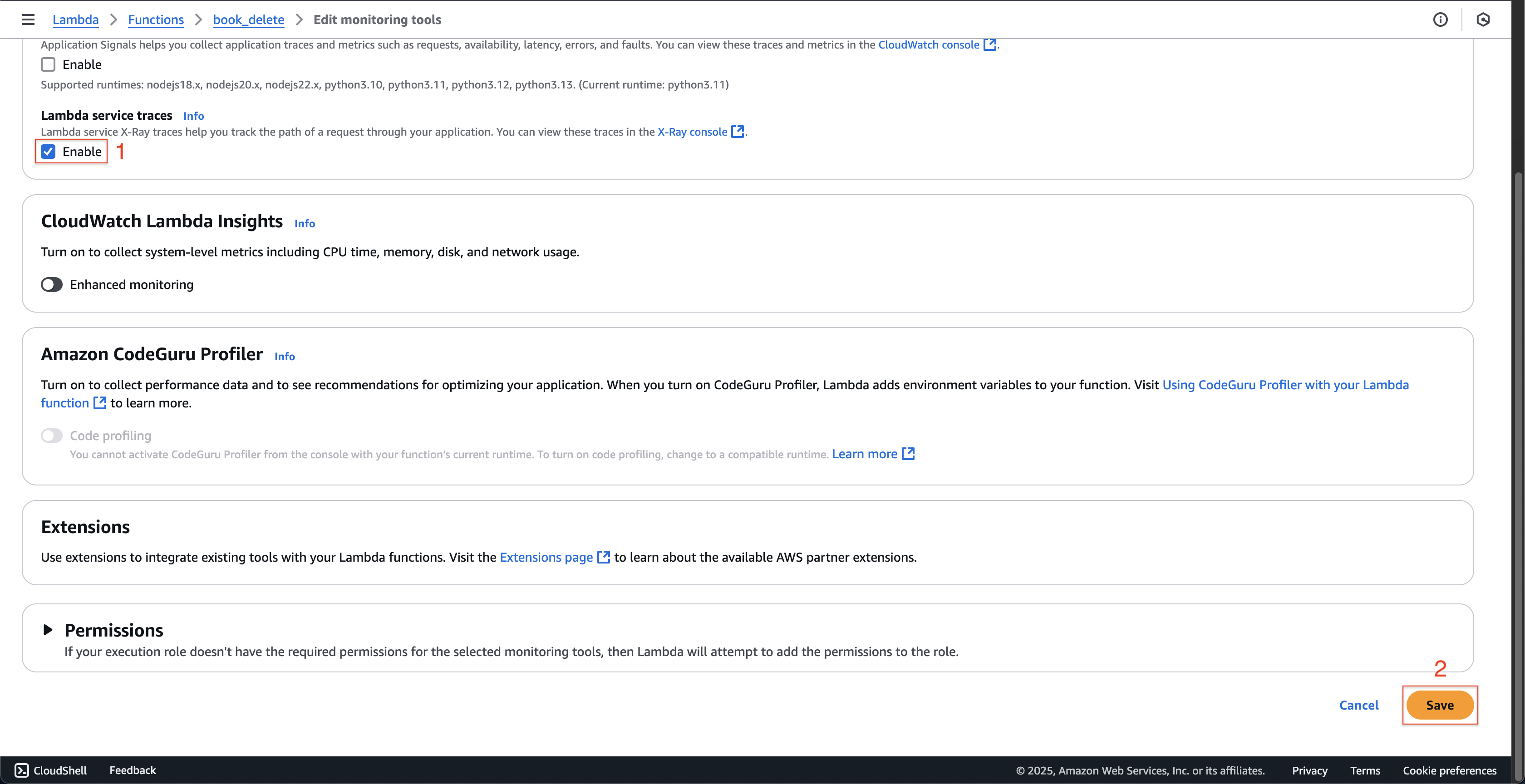Check the Application Signals Enable checkbox
This screenshot has height=784, width=1525.
tap(48, 64)
